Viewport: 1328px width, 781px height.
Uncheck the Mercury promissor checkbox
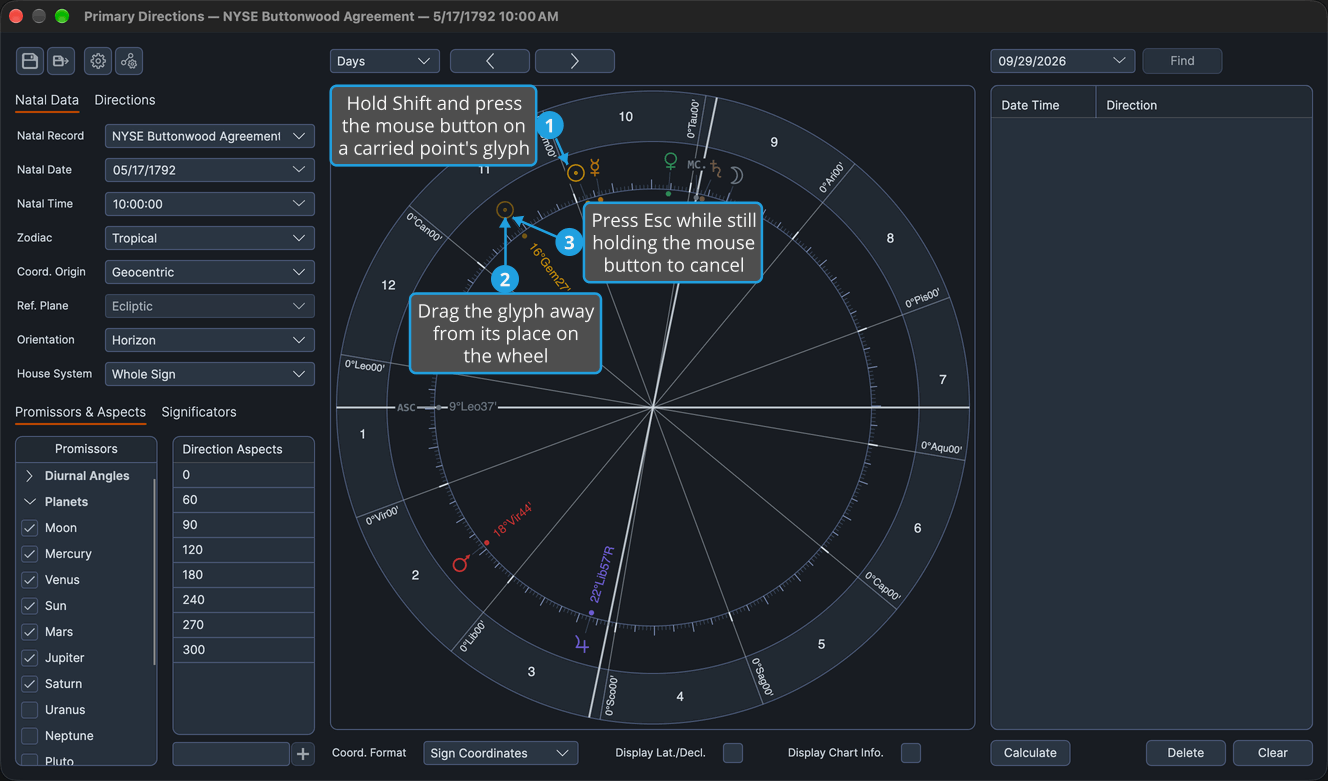coord(30,554)
